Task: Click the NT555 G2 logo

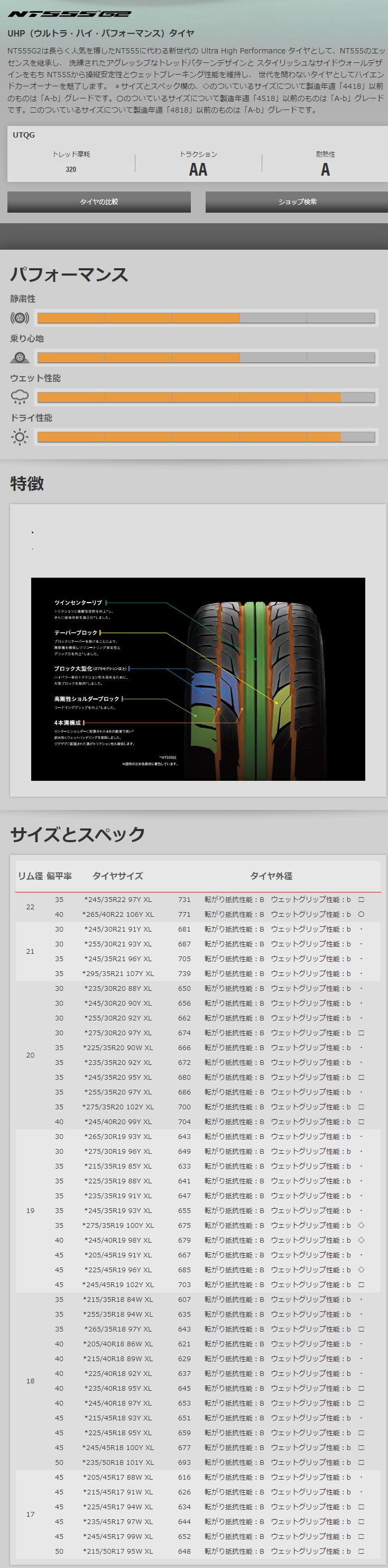Action: [x=69, y=13]
